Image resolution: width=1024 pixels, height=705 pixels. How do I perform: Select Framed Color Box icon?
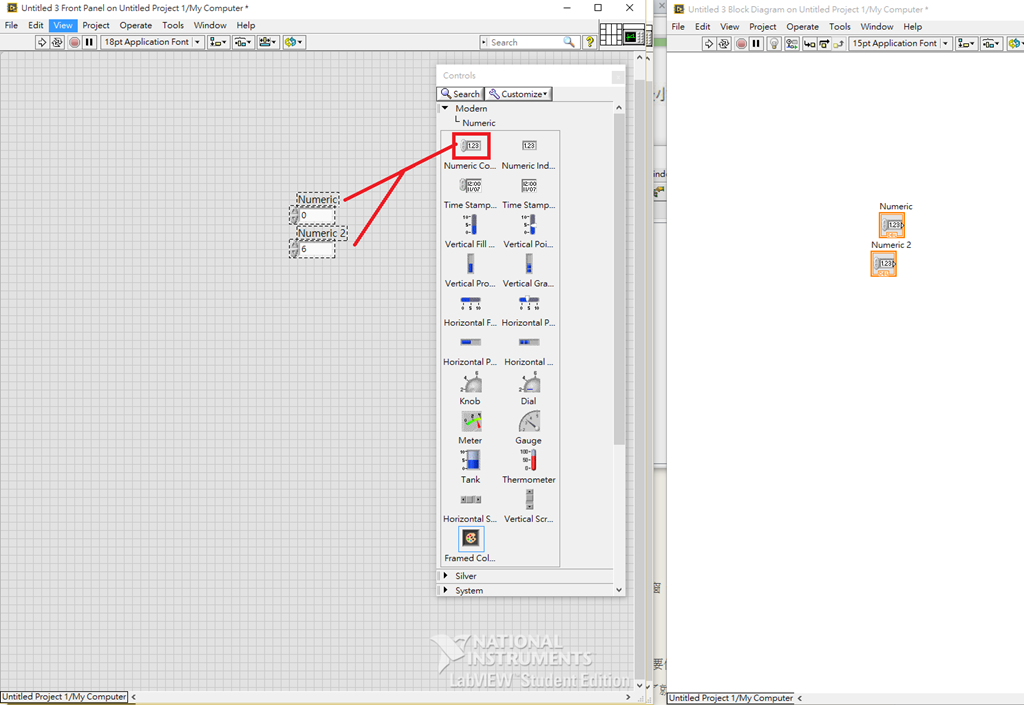click(471, 539)
